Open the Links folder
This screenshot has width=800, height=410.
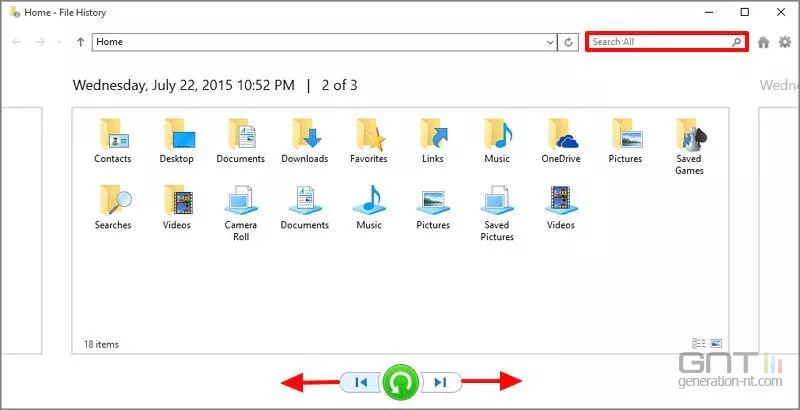(433, 141)
